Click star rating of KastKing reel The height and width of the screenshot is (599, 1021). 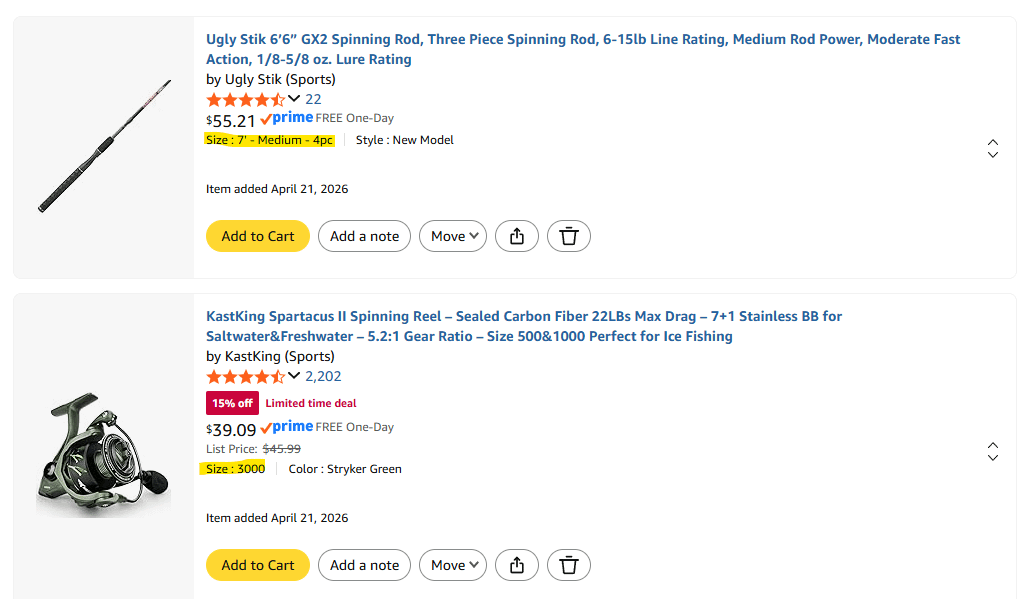[245, 376]
